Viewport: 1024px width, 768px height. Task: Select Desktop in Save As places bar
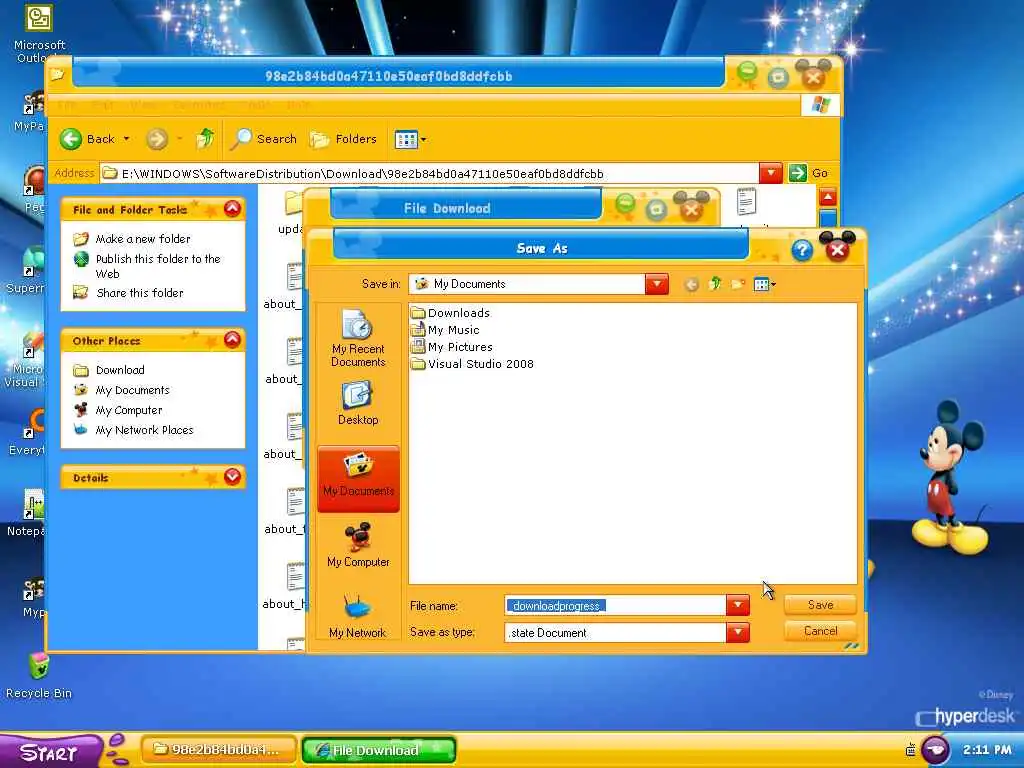click(x=358, y=404)
